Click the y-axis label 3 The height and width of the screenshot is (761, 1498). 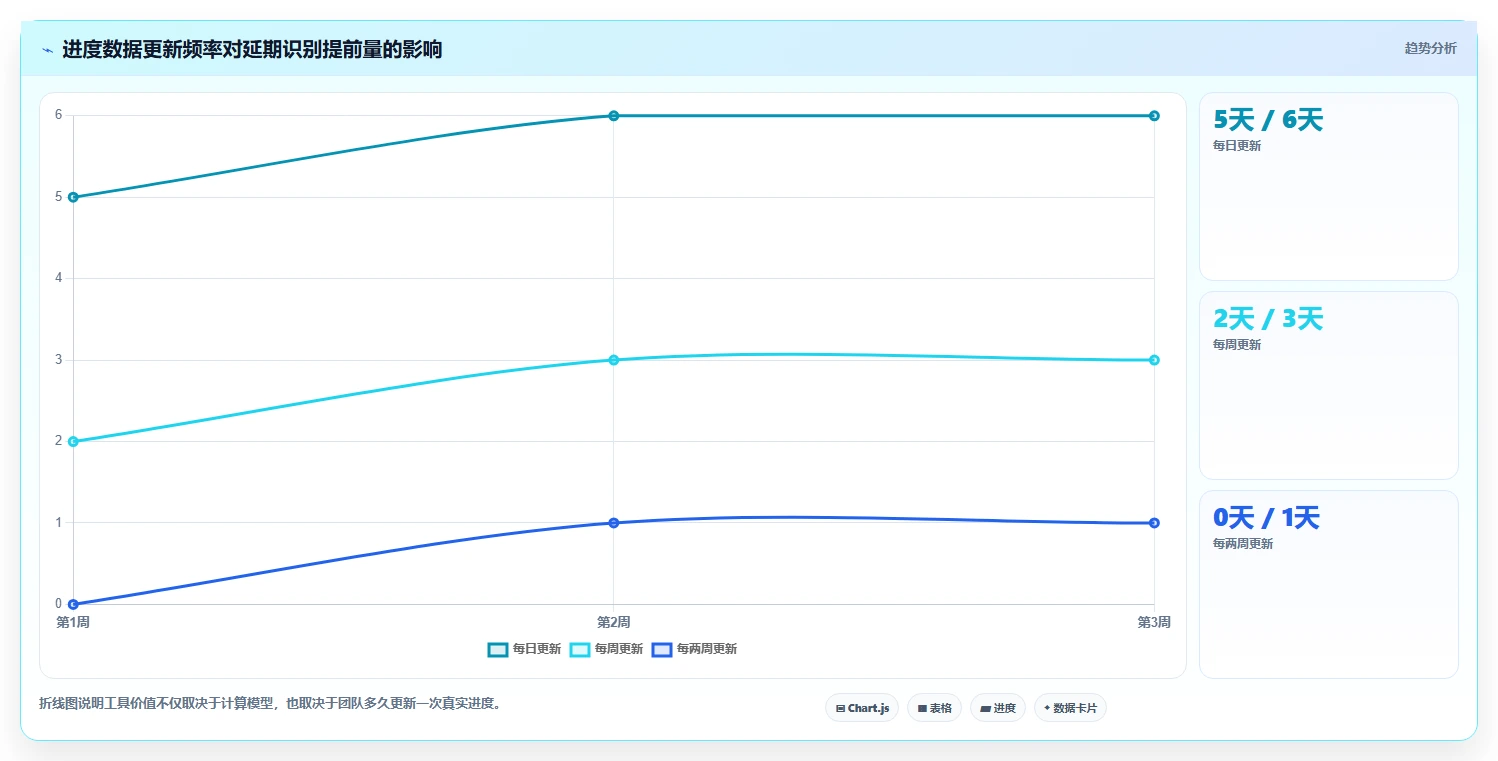[x=59, y=359]
